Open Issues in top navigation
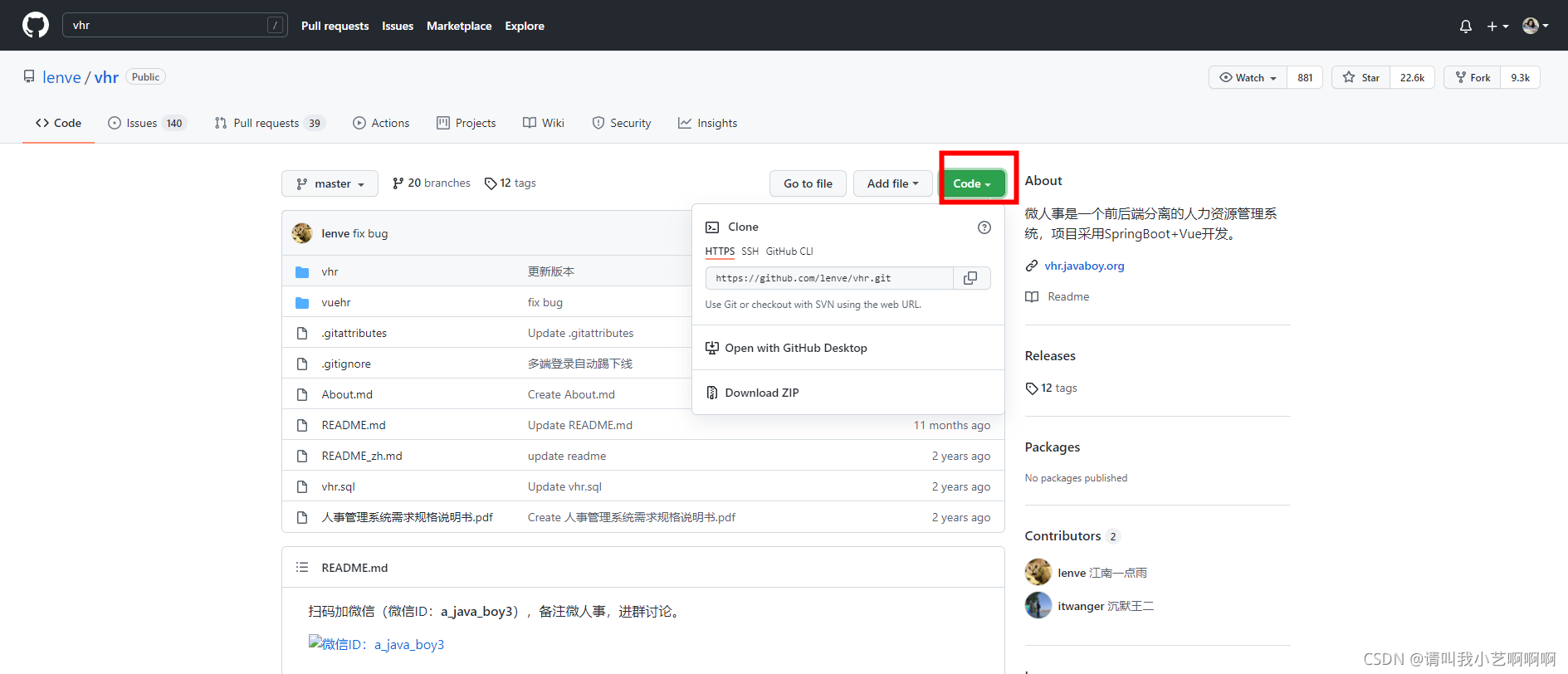Screen dimensions: 1568x674 pos(398,26)
